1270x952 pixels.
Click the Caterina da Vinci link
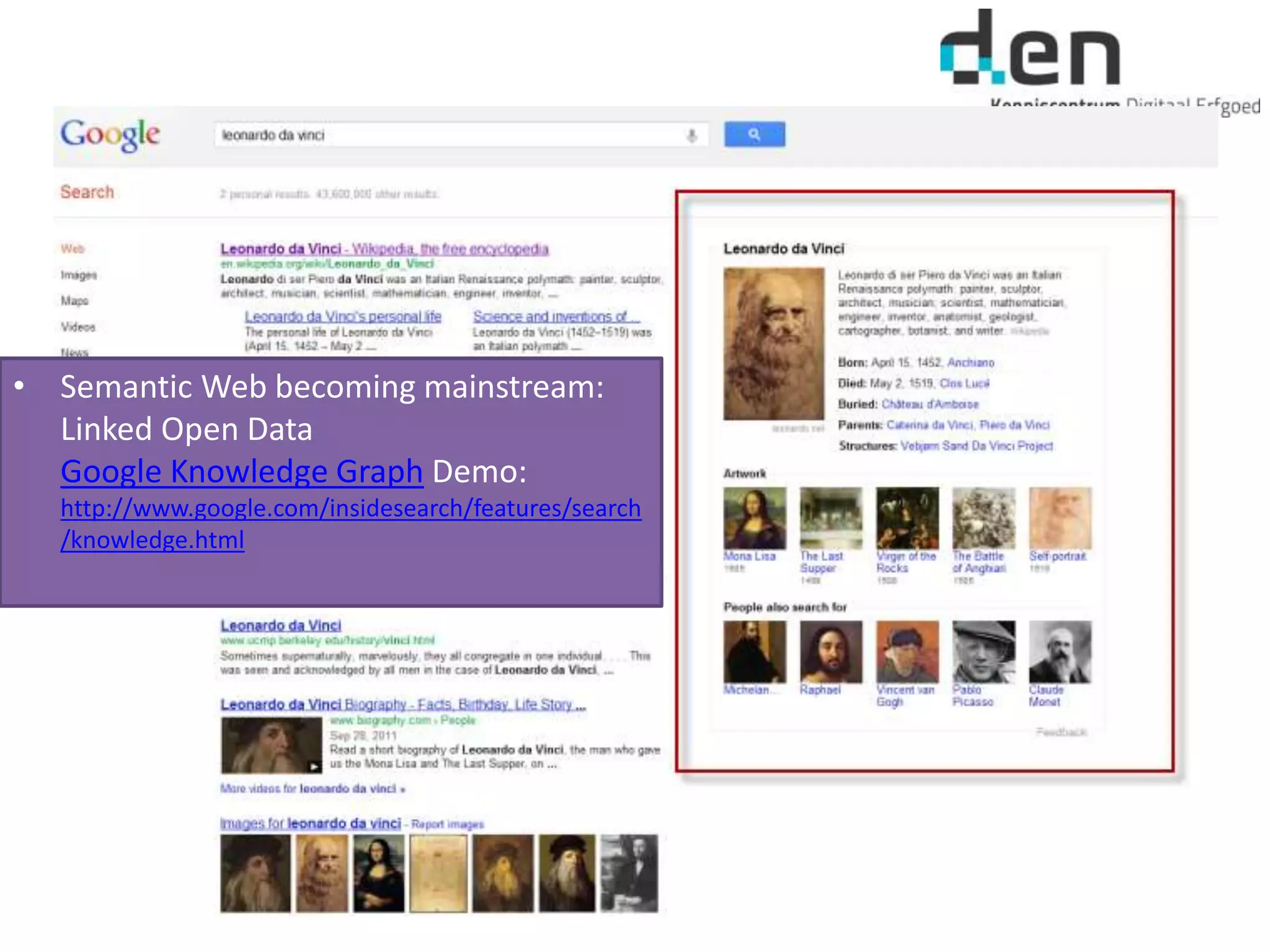click(x=930, y=425)
